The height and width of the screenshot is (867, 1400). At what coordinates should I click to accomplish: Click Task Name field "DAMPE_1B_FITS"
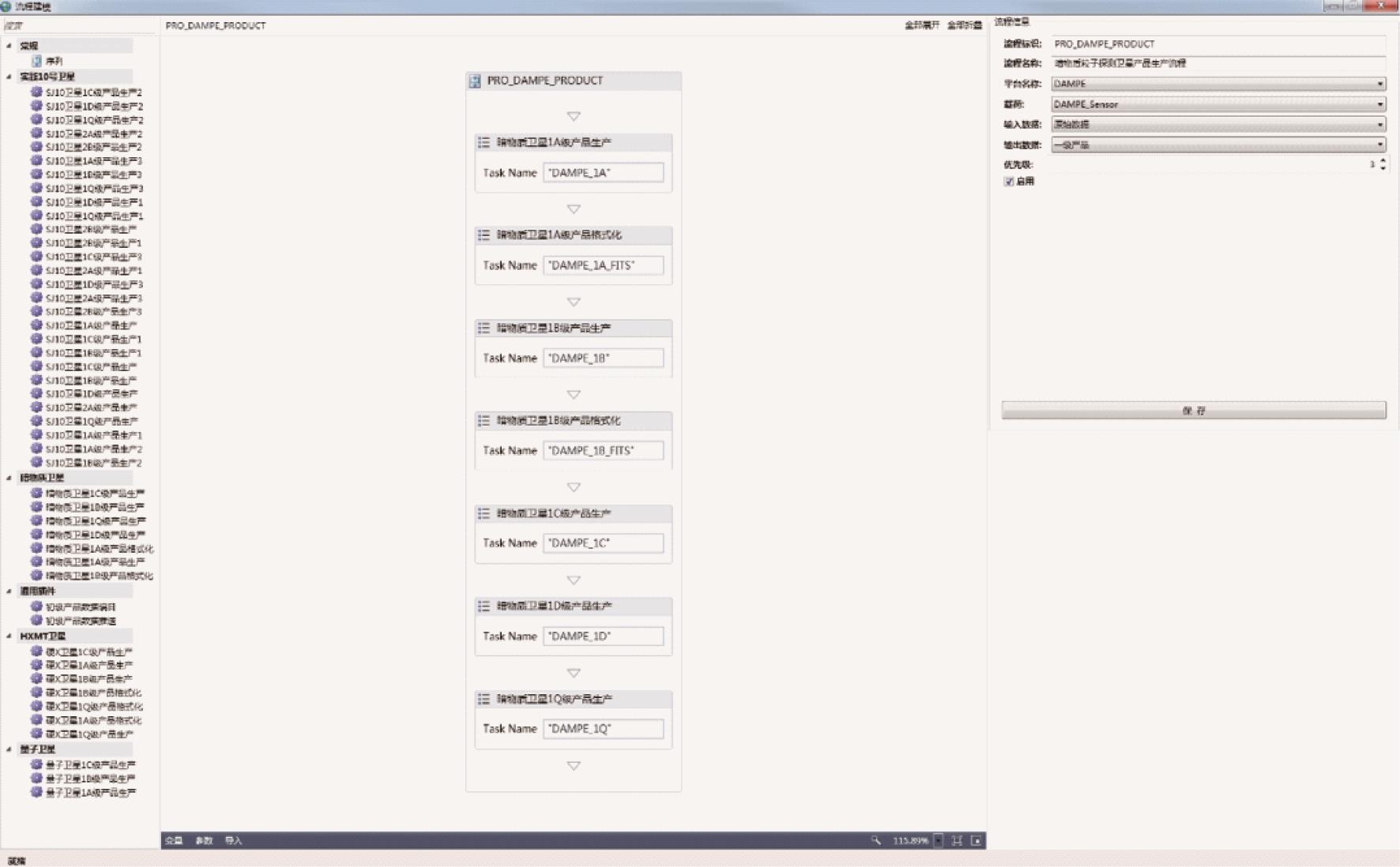(604, 451)
